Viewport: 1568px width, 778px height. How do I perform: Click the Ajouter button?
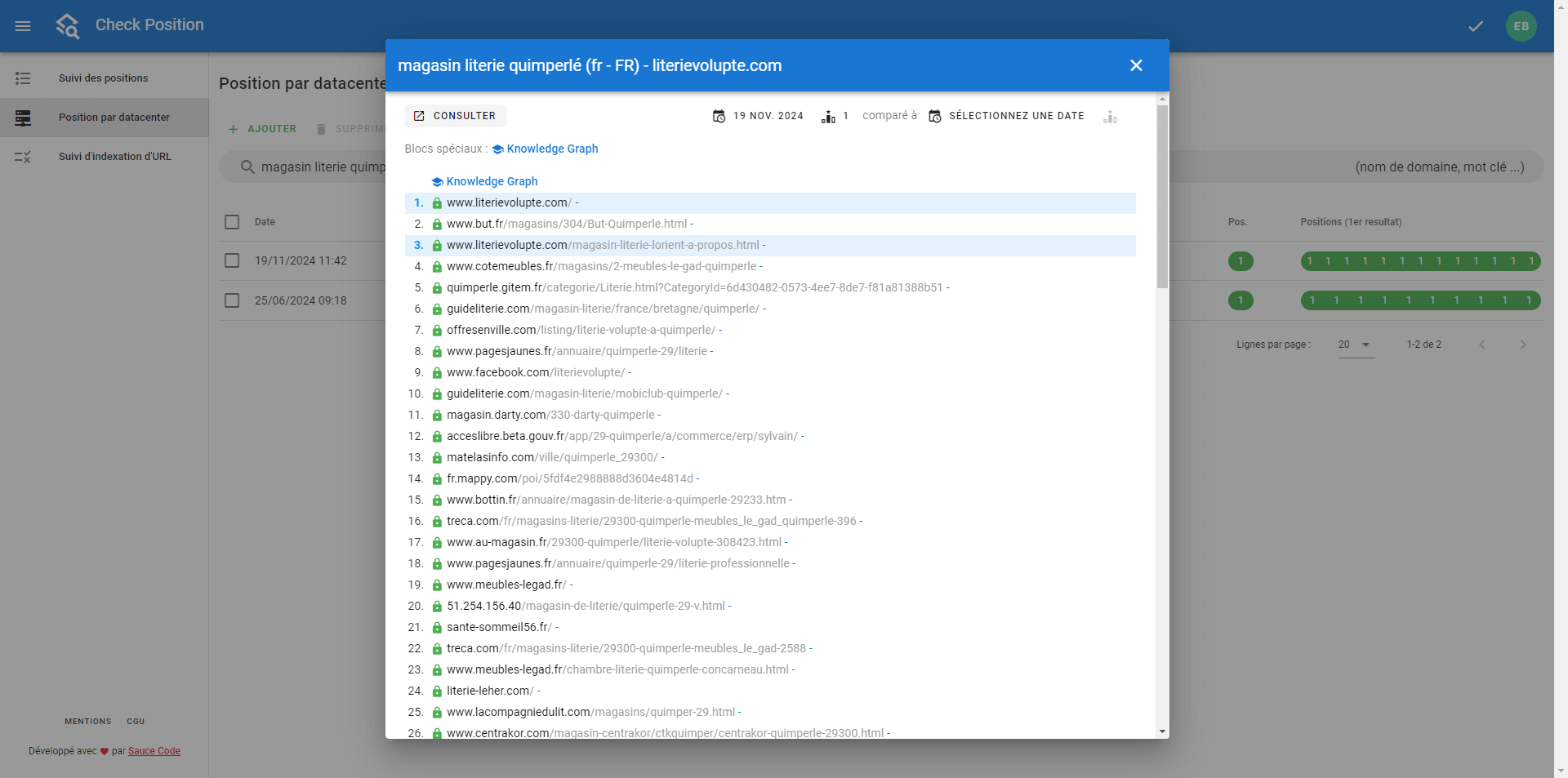click(x=262, y=129)
